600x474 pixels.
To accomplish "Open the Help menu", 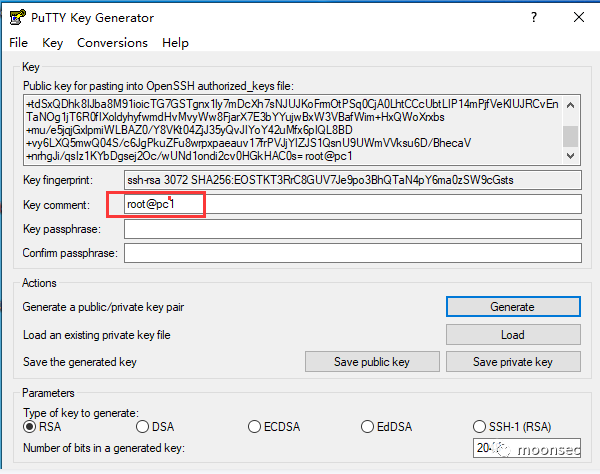I will pyautogui.click(x=175, y=43).
